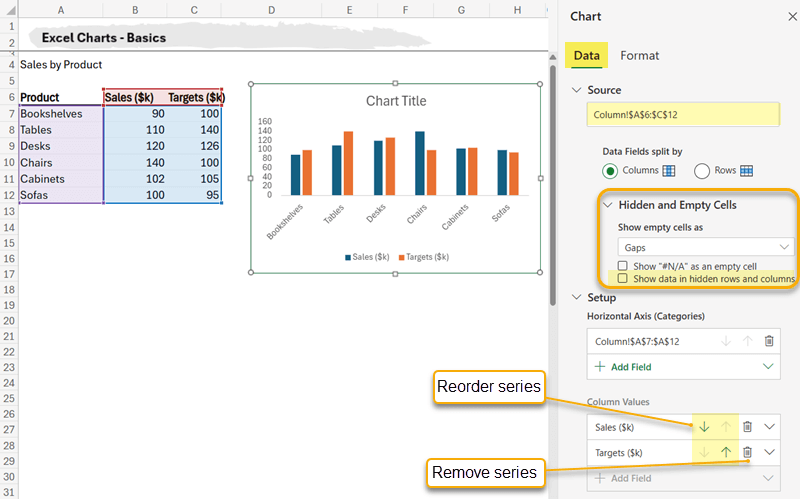Select the Product header cell

(x=61, y=97)
